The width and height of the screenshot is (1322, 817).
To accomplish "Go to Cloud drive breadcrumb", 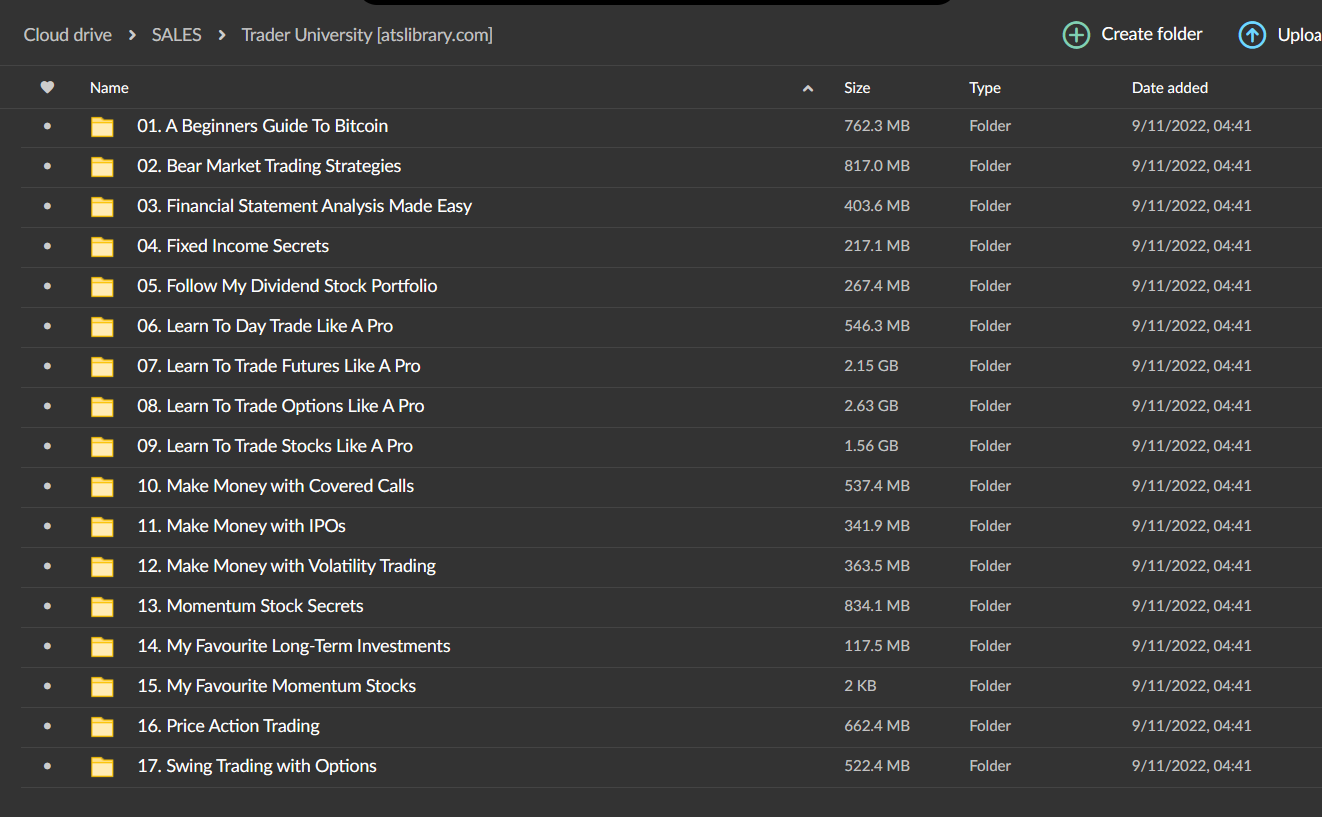I will pyautogui.click(x=68, y=35).
